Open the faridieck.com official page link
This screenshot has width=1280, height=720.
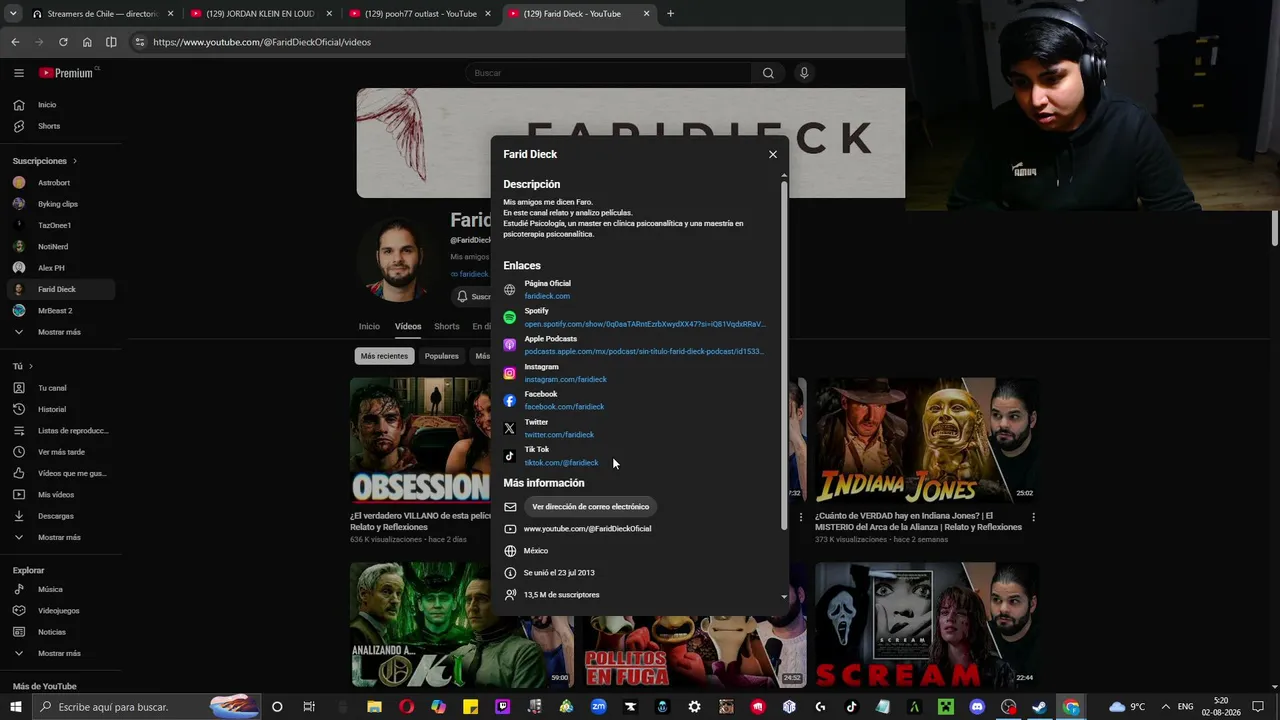tap(547, 296)
